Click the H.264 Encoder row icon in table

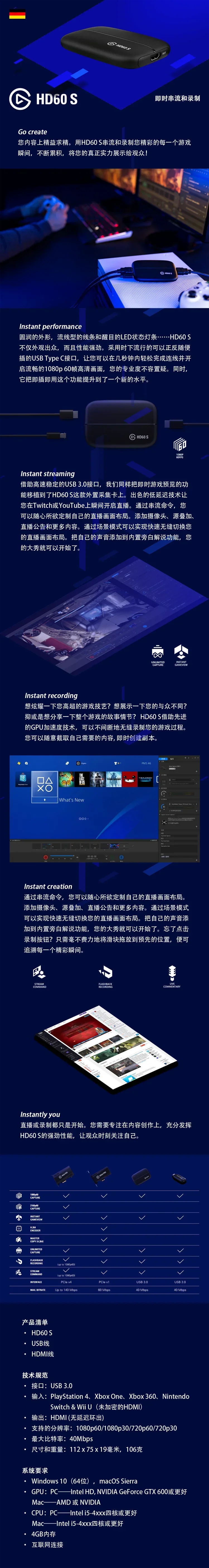coord(19,1228)
